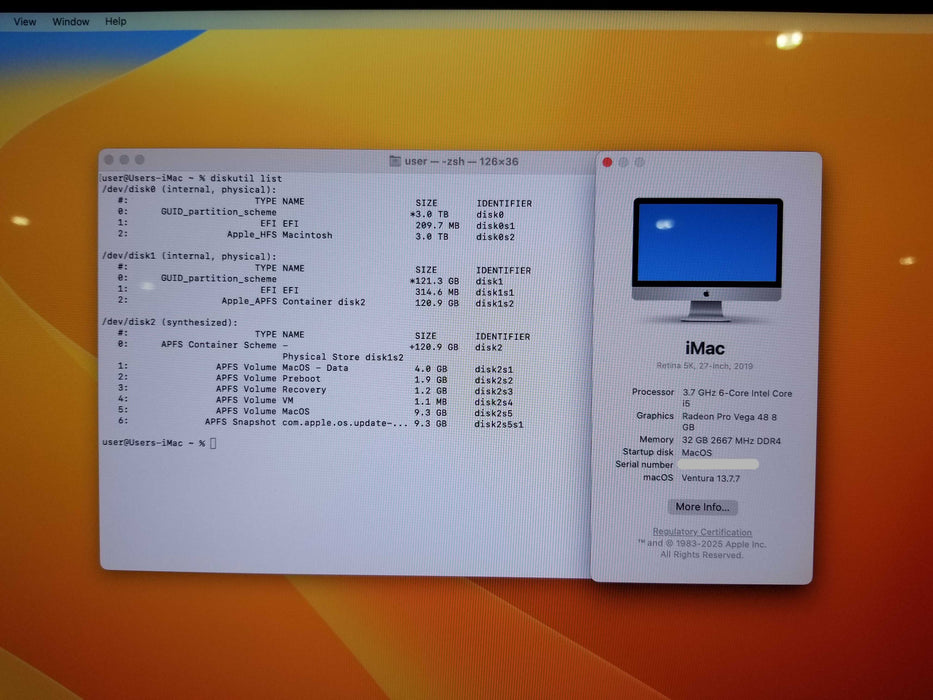933x700 pixels.
Task: Click the '209.7 MB' size value
Action: [x=437, y=226]
